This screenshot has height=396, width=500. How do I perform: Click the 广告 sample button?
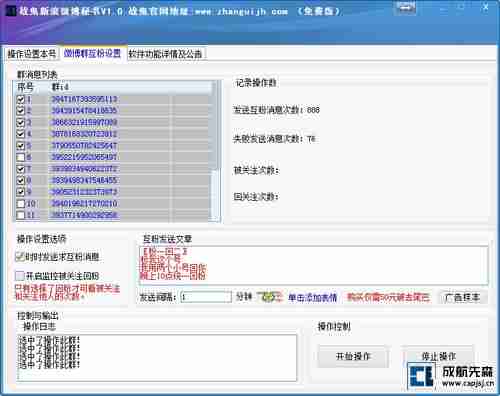[x=462, y=297]
